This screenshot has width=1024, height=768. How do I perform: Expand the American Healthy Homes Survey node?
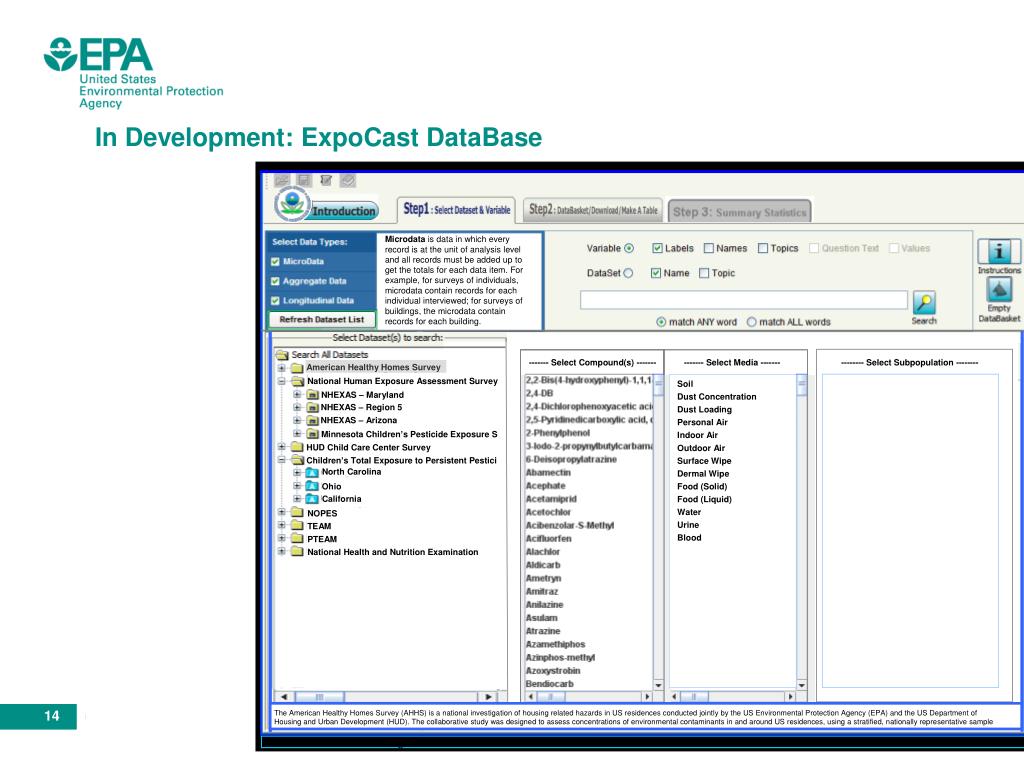coord(281,368)
